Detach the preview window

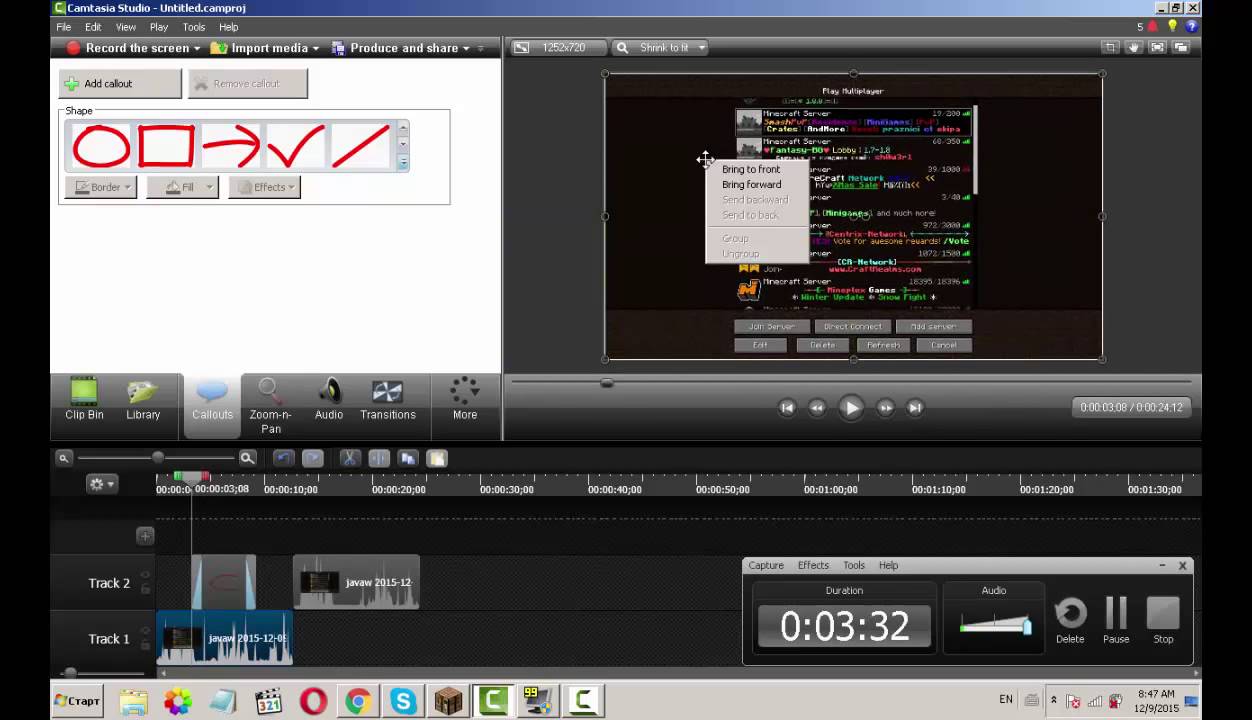1181,47
